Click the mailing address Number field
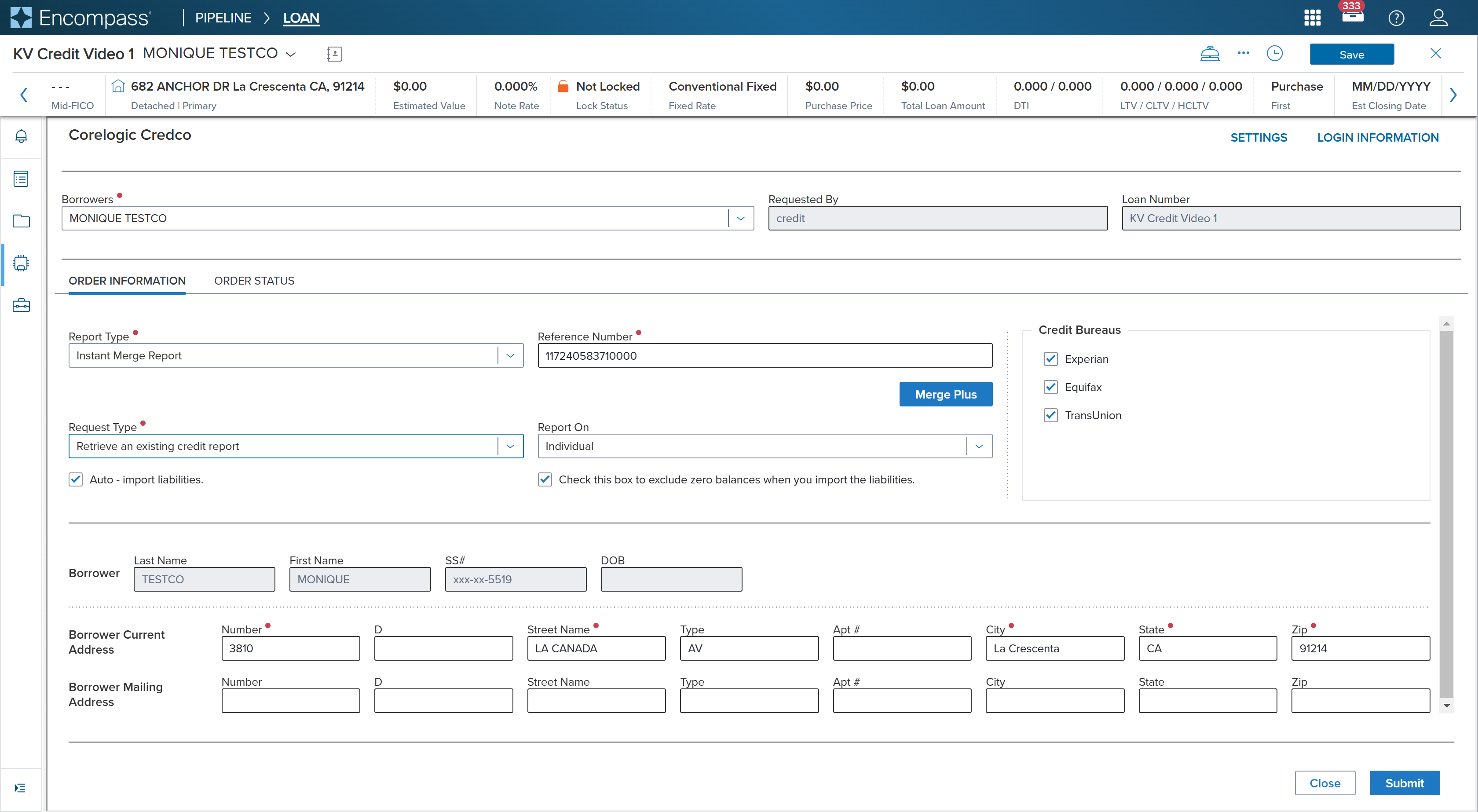This screenshot has height=812, width=1478. pos(290,701)
